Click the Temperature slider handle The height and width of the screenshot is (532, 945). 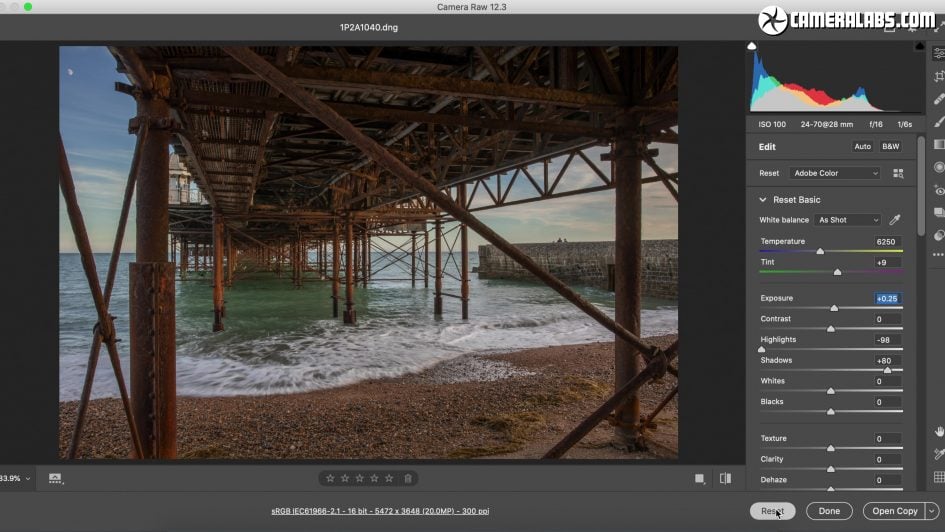tap(820, 251)
